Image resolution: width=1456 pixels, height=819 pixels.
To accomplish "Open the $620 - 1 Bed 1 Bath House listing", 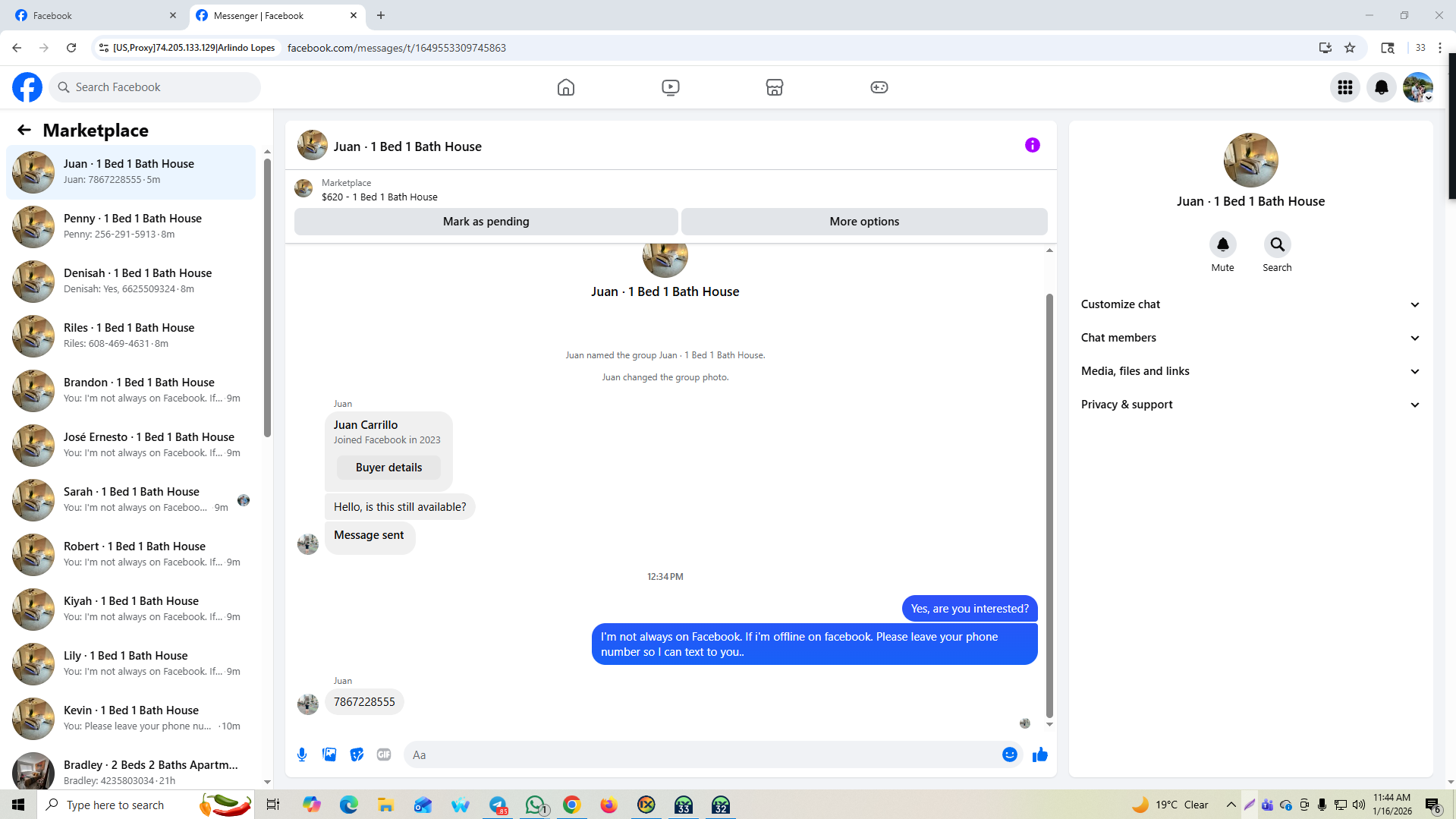I will click(379, 197).
